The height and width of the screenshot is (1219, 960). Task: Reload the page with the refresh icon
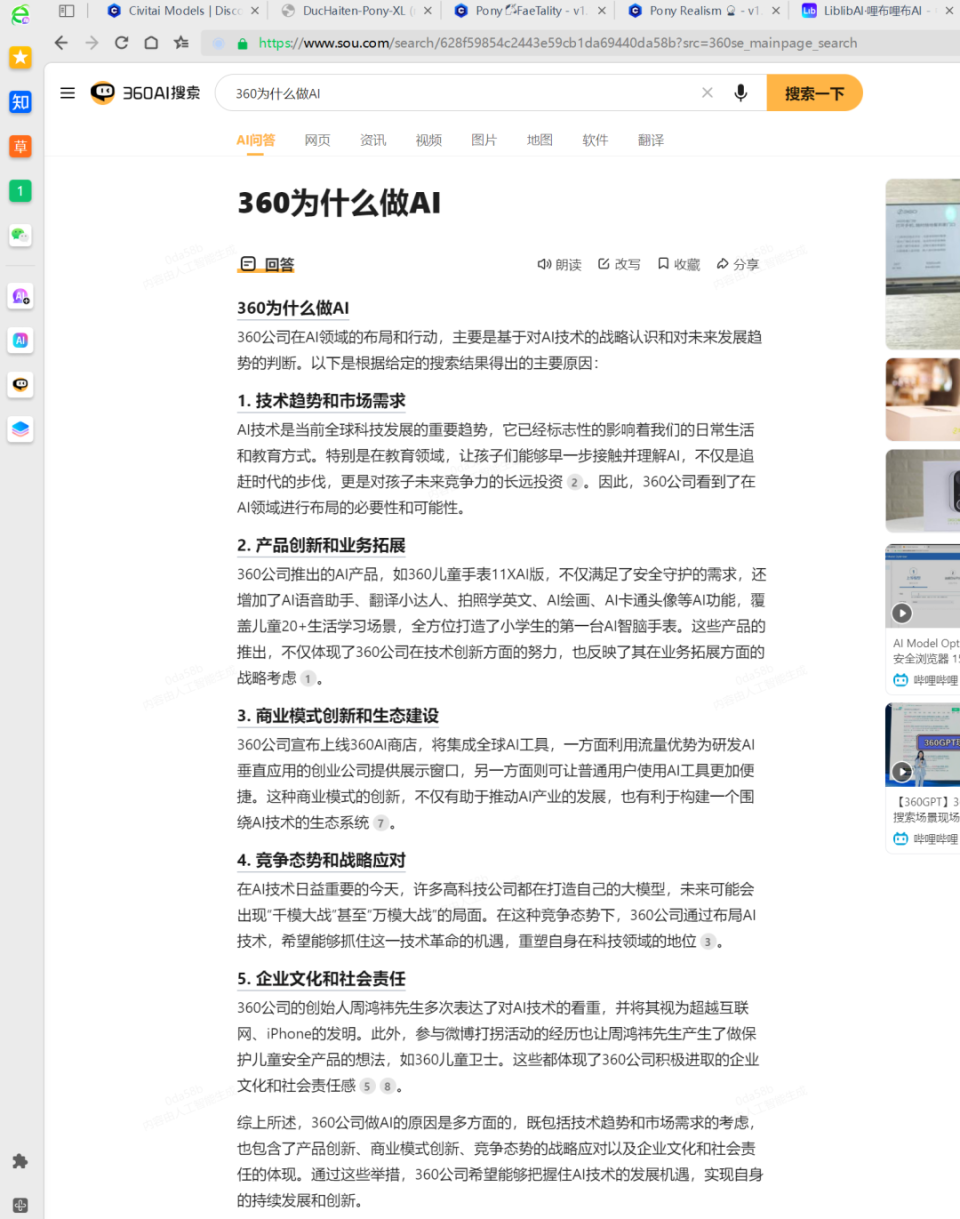tap(121, 43)
